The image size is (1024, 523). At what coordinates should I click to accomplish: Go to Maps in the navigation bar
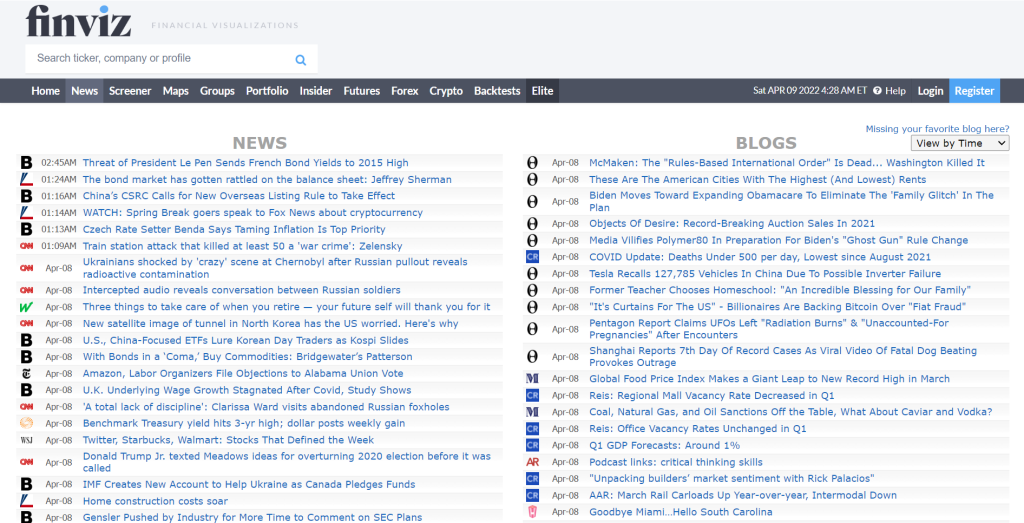pyautogui.click(x=176, y=91)
